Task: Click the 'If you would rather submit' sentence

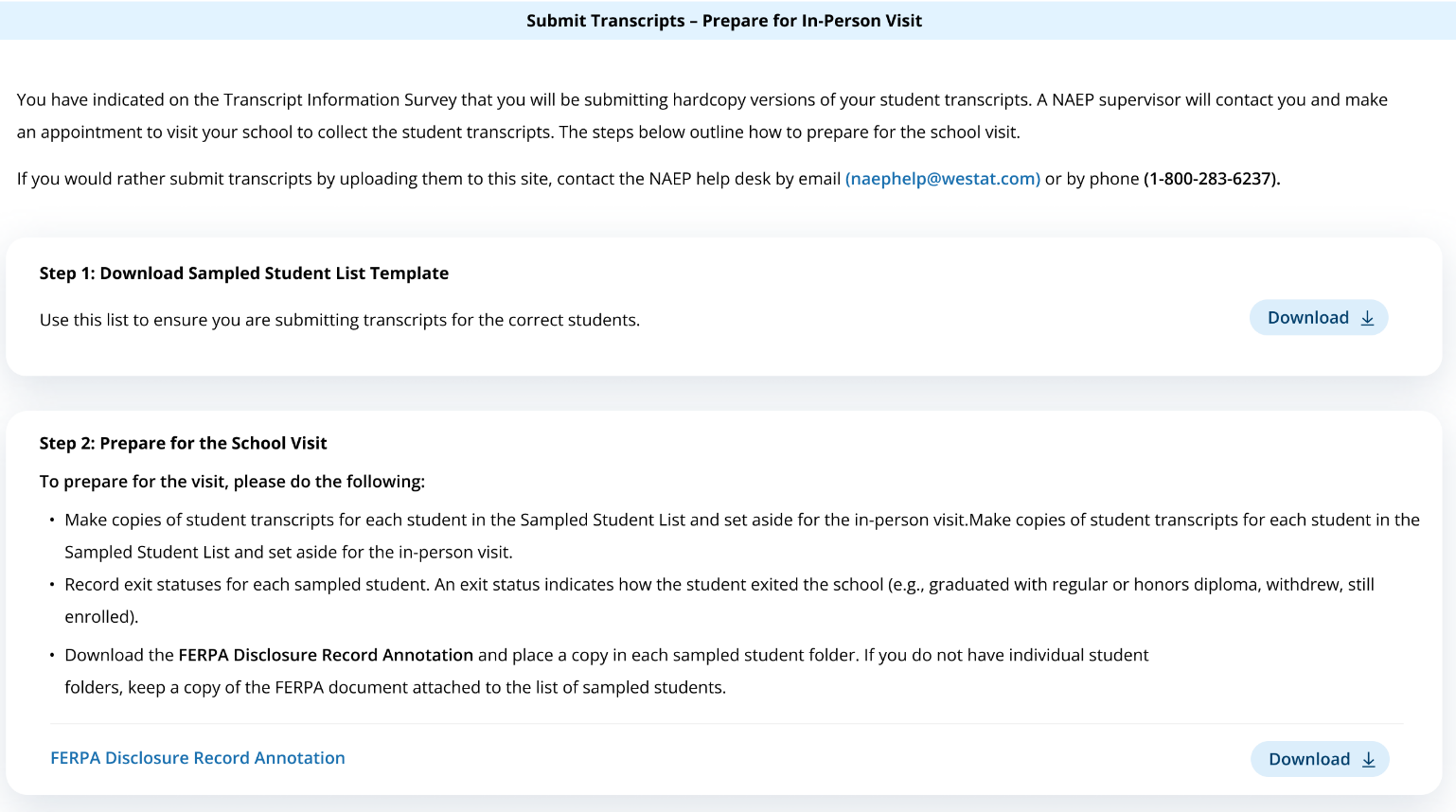Action: (428, 179)
